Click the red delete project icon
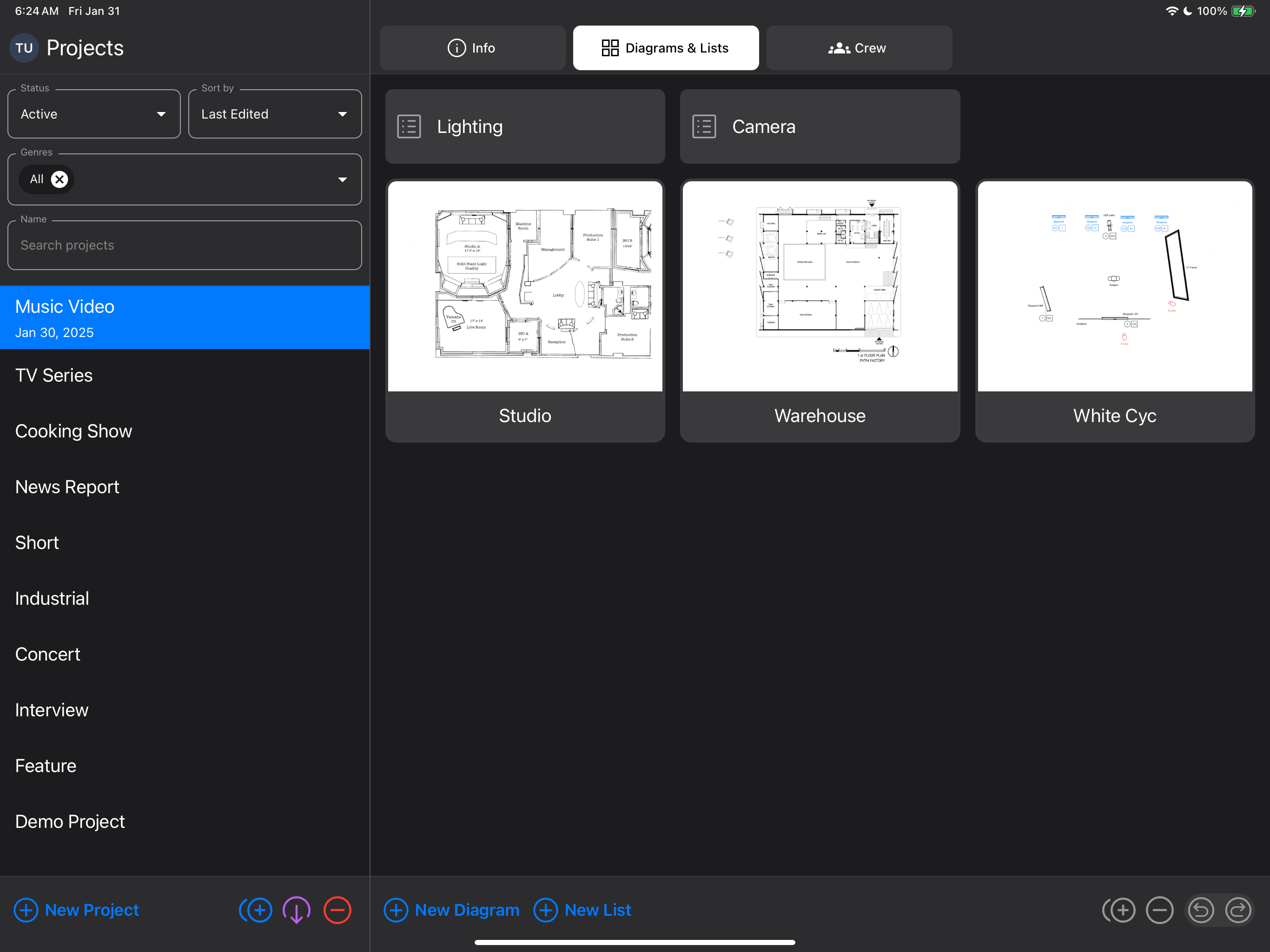 [x=337, y=910]
